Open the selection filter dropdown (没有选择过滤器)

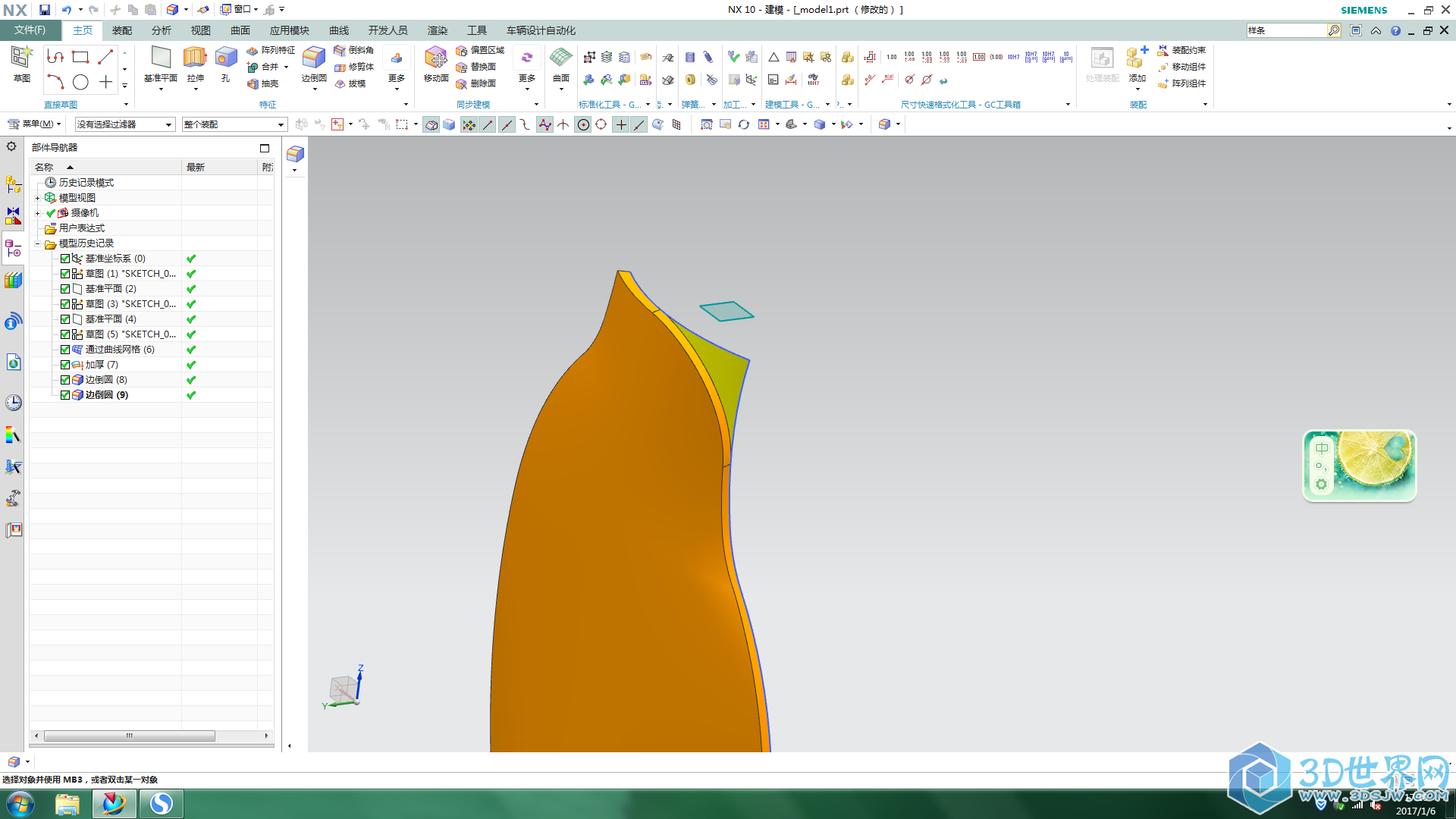point(124,124)
